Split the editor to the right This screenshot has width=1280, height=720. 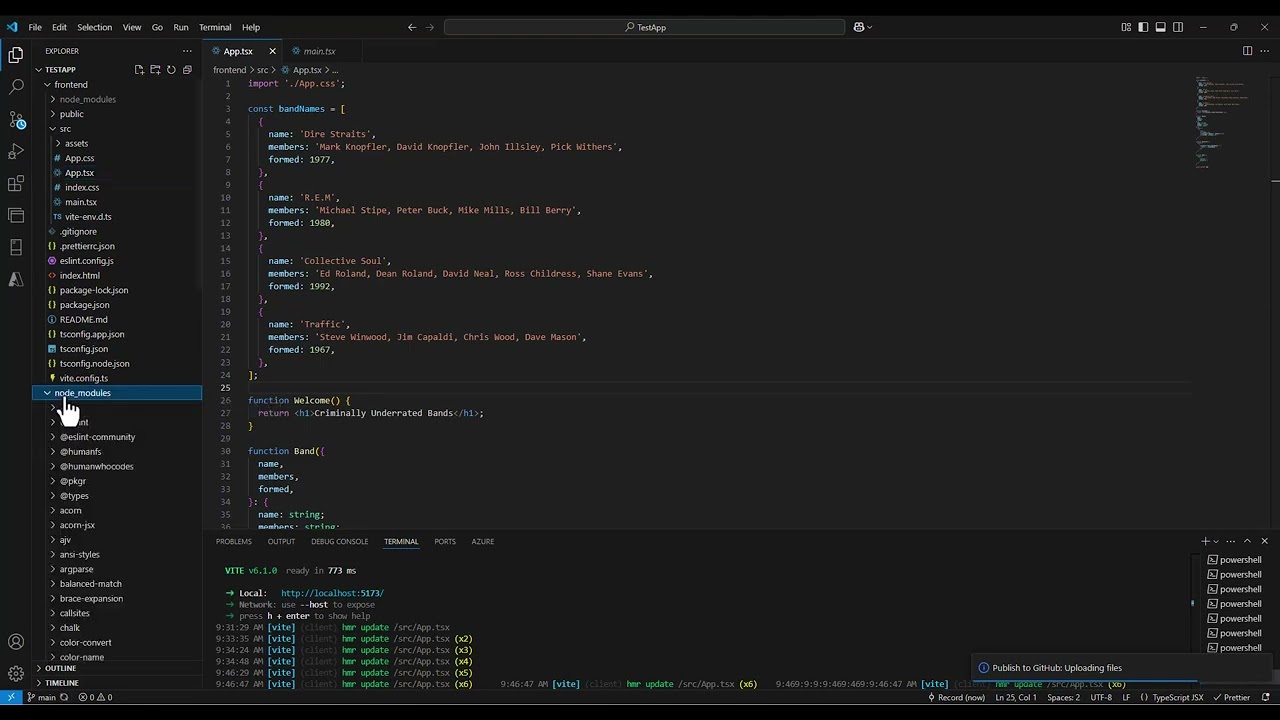click(1247, 51)
